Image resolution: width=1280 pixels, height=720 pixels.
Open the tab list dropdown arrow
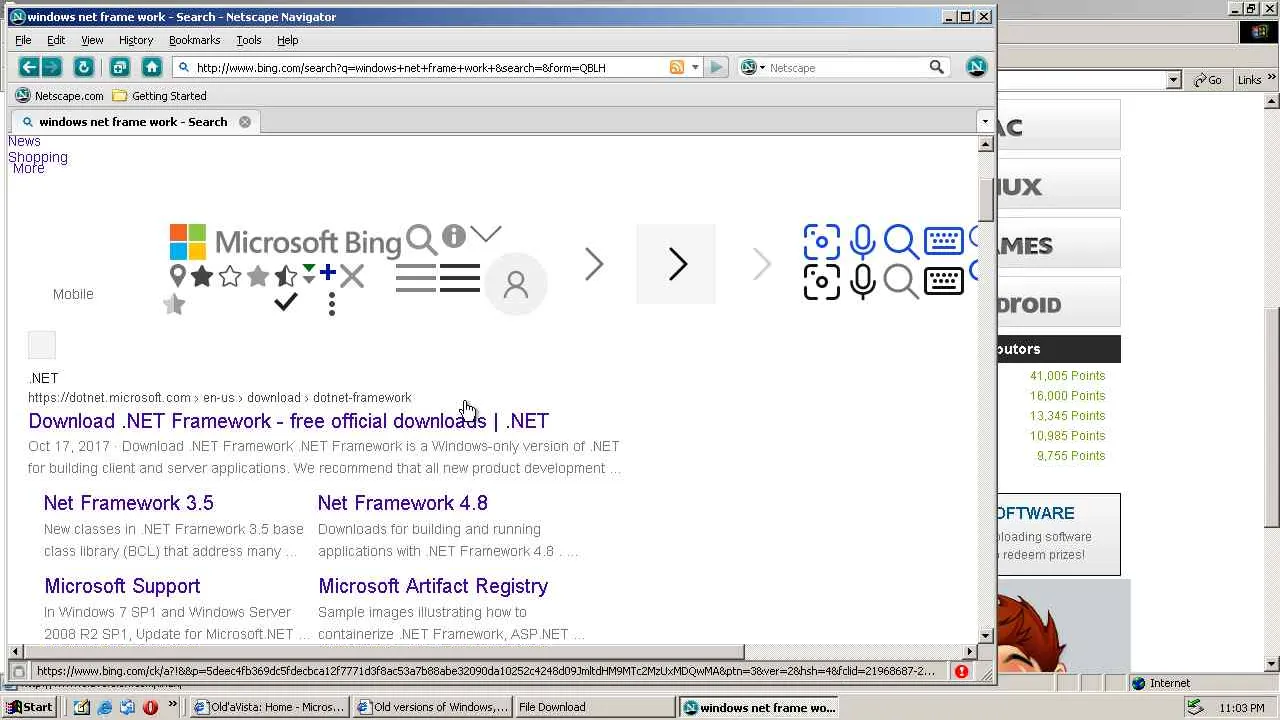985,122
